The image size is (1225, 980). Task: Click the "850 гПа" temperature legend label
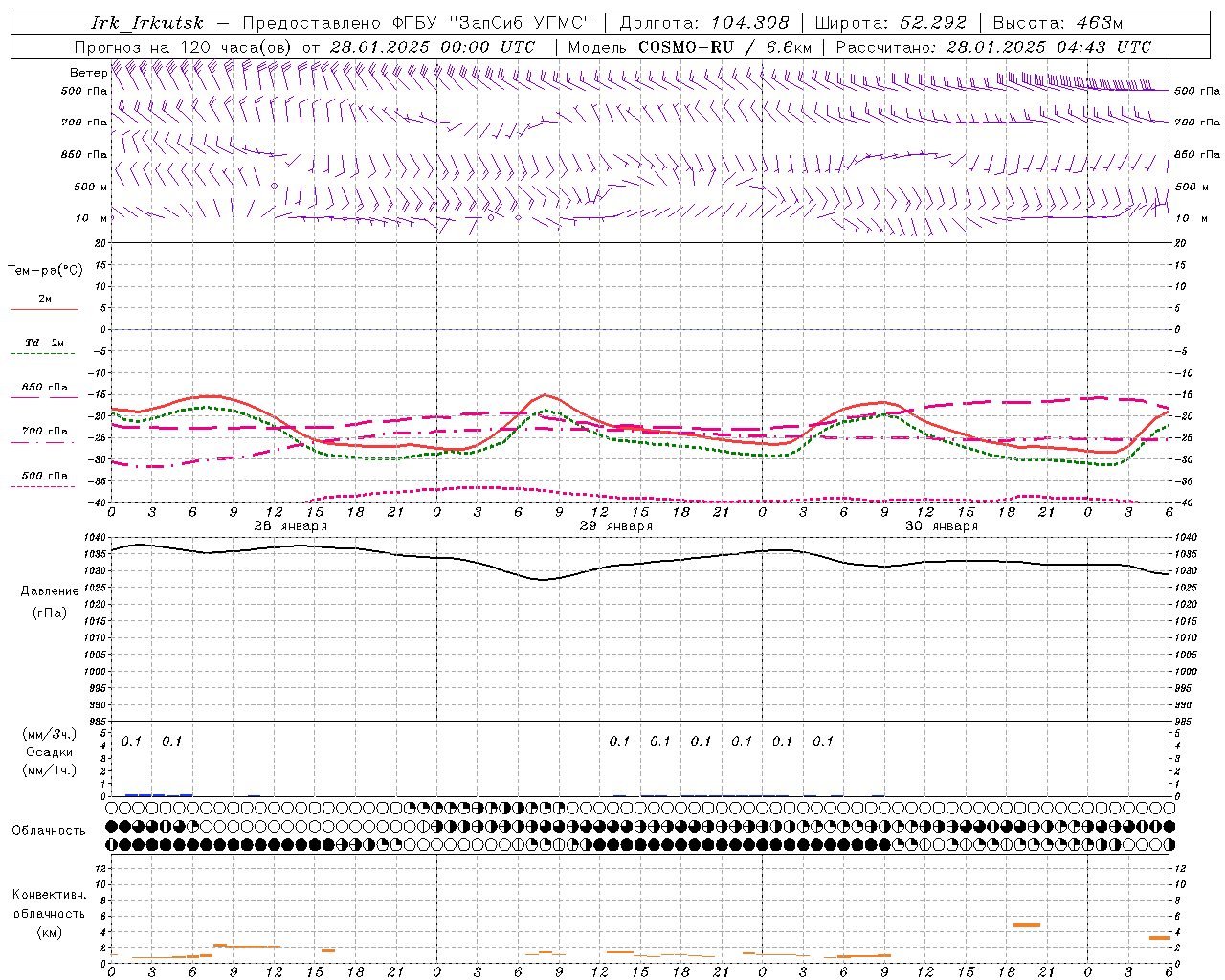(45, 388)
